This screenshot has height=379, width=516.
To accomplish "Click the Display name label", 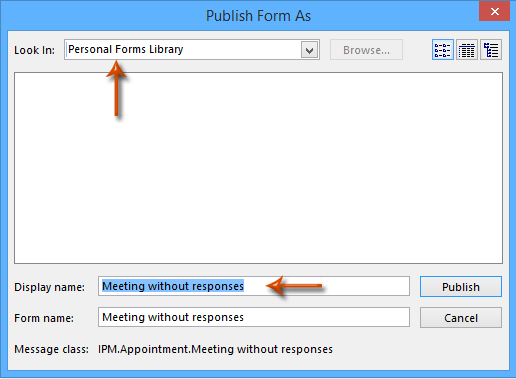I will coord(49,287).
